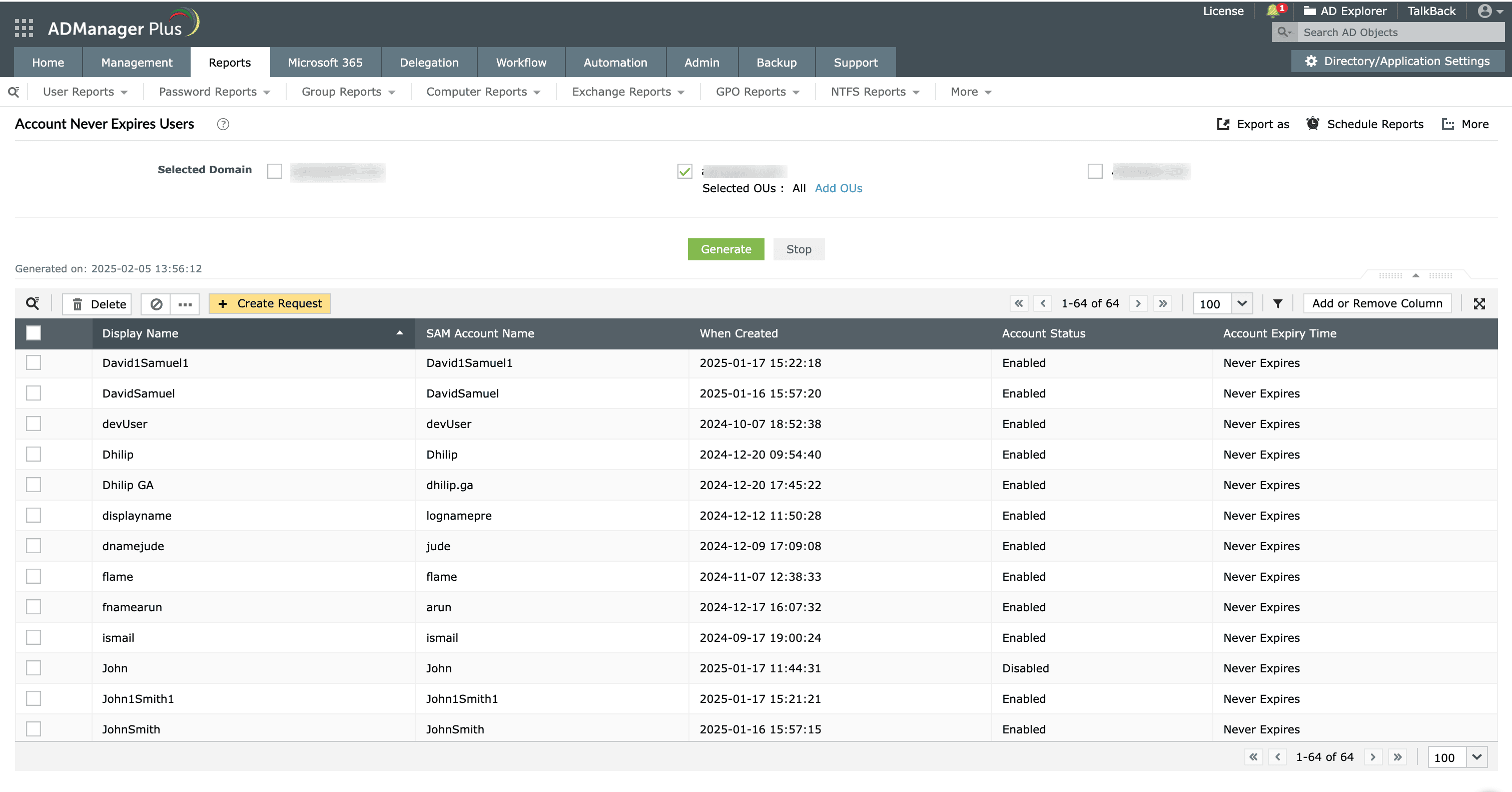The image size is (1512, 792).
Task: Uncheck the selected middle domain checkbox
Action: pyautogui.click(x=684, y=171)
